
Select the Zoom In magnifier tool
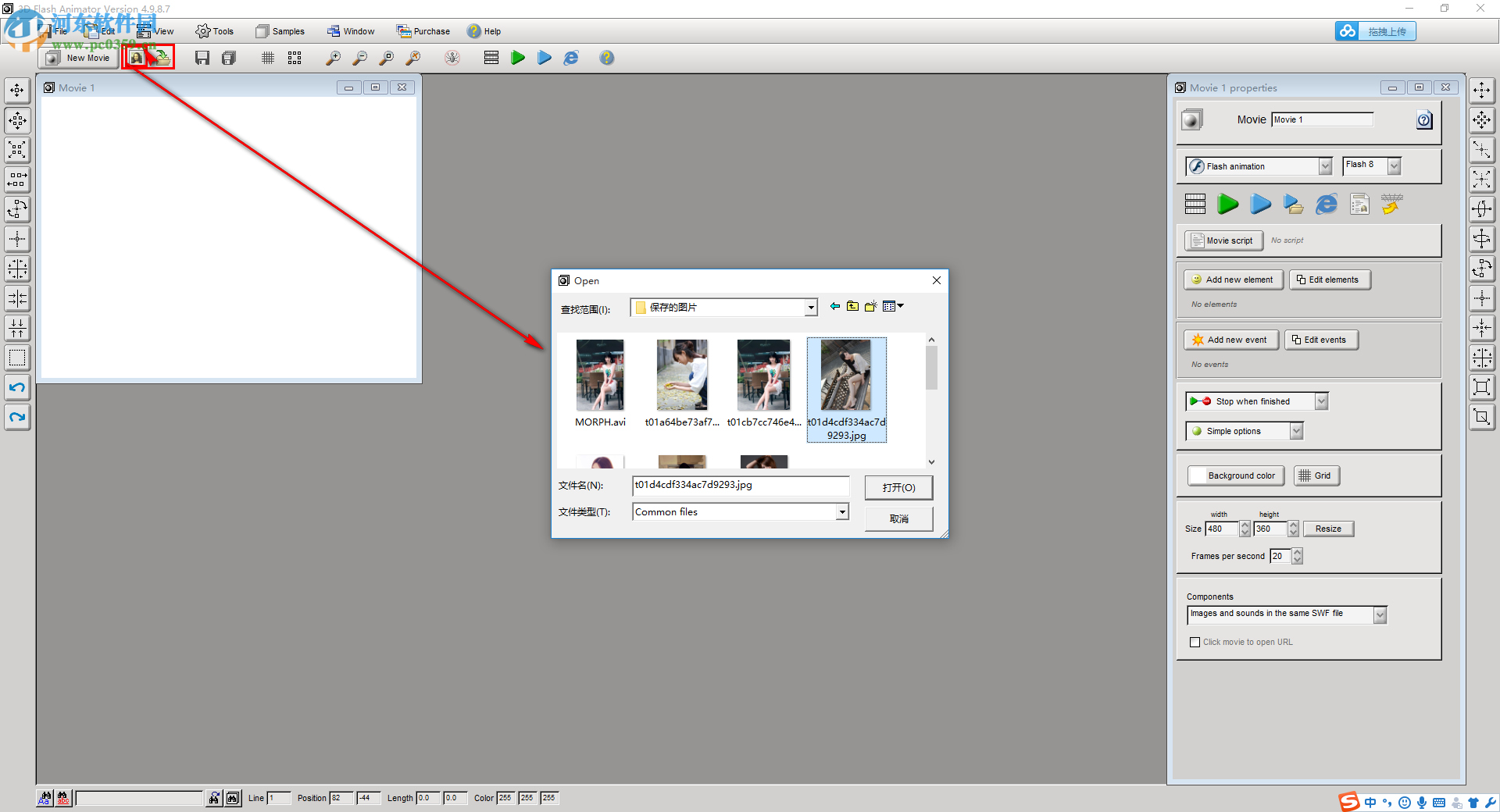[334, 57]
